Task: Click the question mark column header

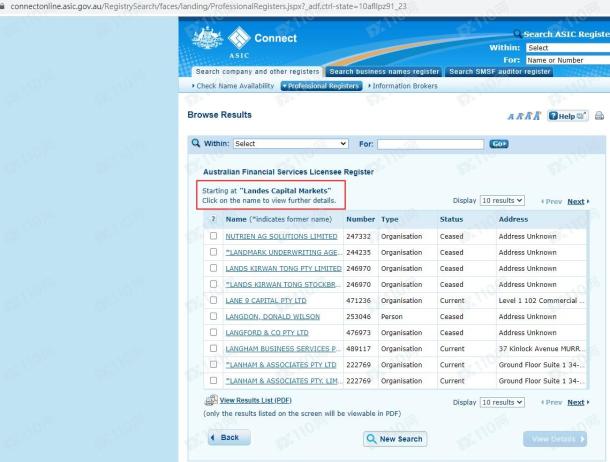Action: pos(213,219)
